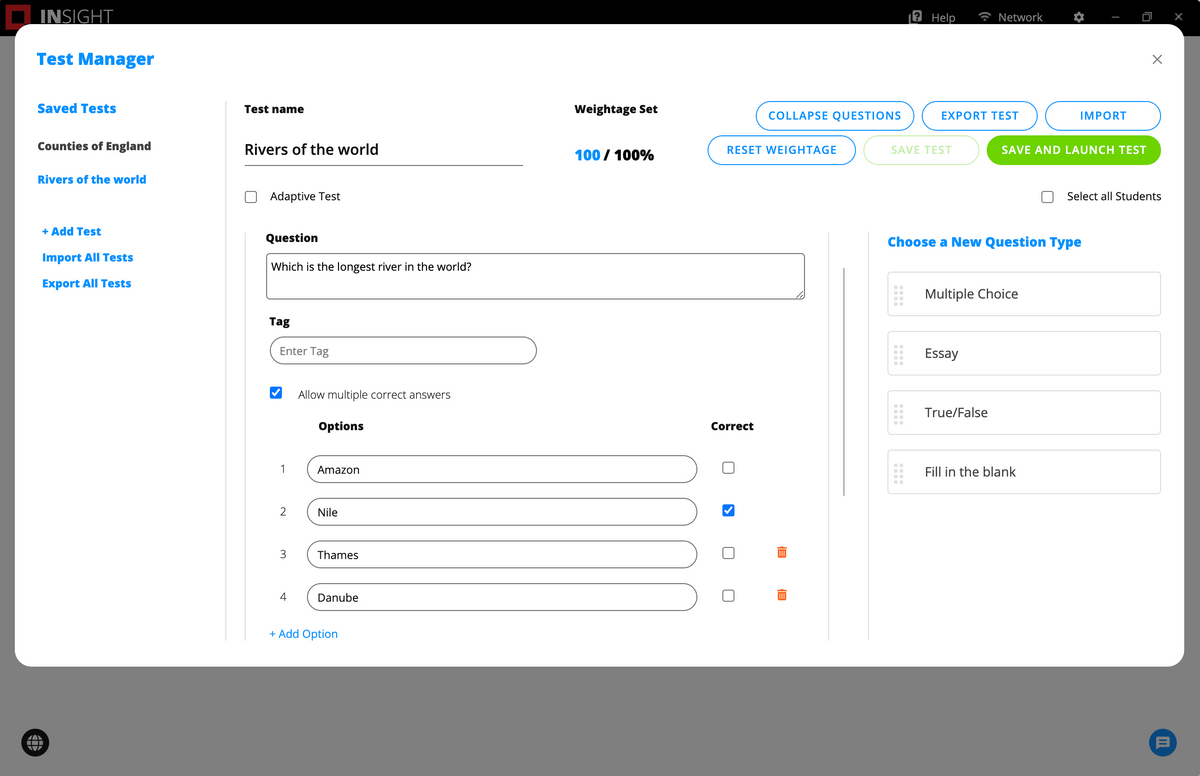The width and height of the screenshot is (1200, 776).
Task: Delete the Thames option with trash icon
Action: (782, 552)
